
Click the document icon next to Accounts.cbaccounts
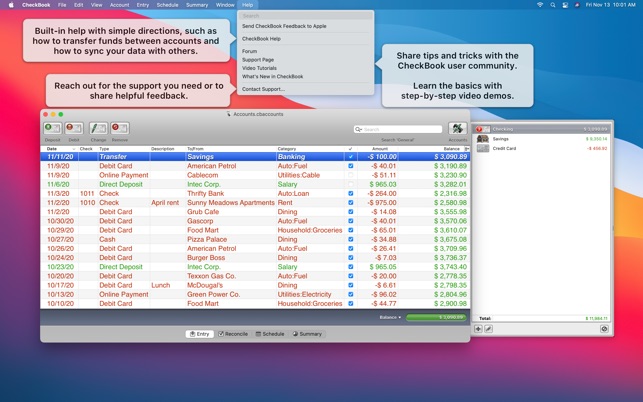point(228,114)
